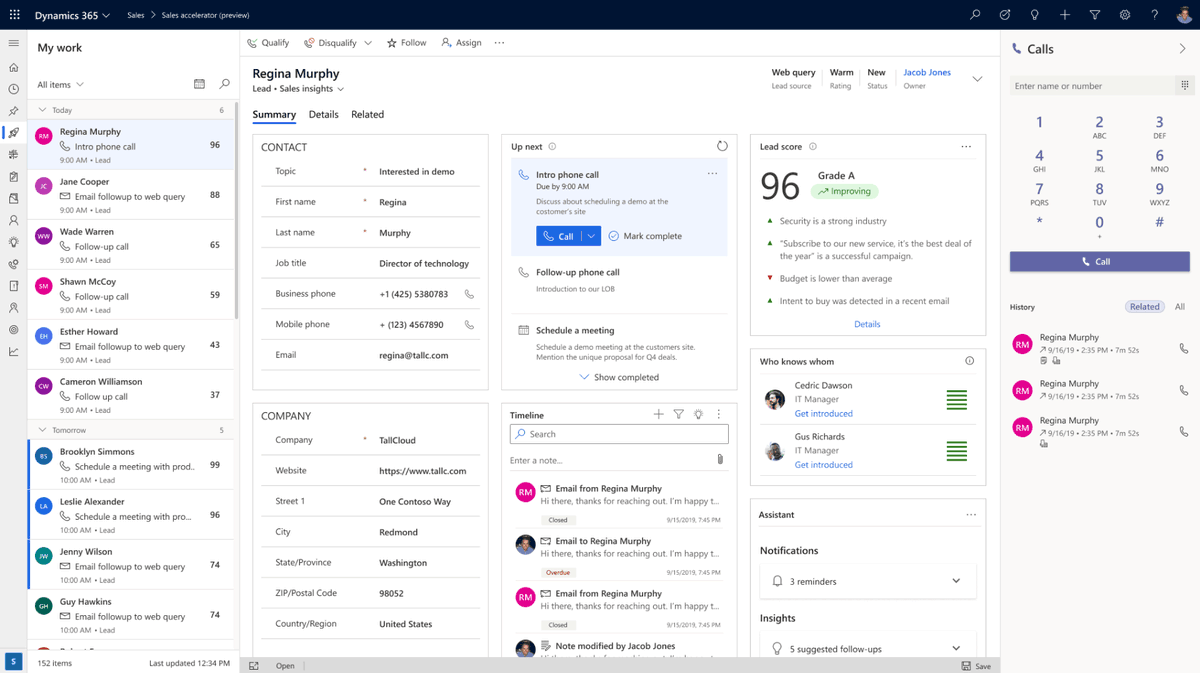
Task: Open the dial pad grid icon in Calls
Action: 1184,86
